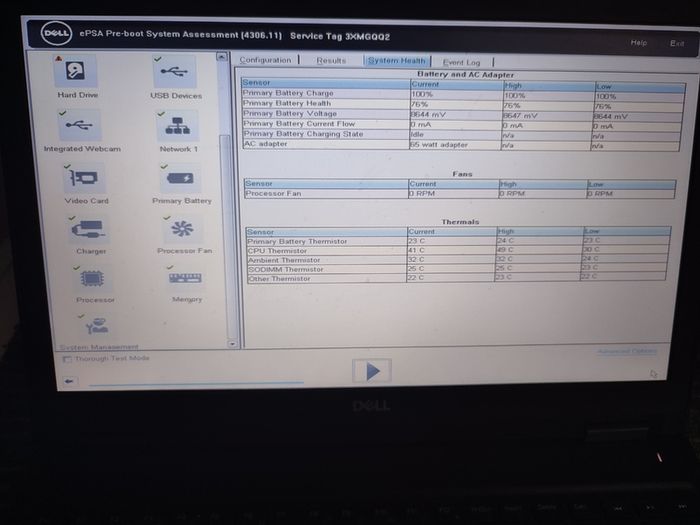This screenshot has width=700, height=525.
Task: Start tests with the play button
Action: [x=372, y=371]
